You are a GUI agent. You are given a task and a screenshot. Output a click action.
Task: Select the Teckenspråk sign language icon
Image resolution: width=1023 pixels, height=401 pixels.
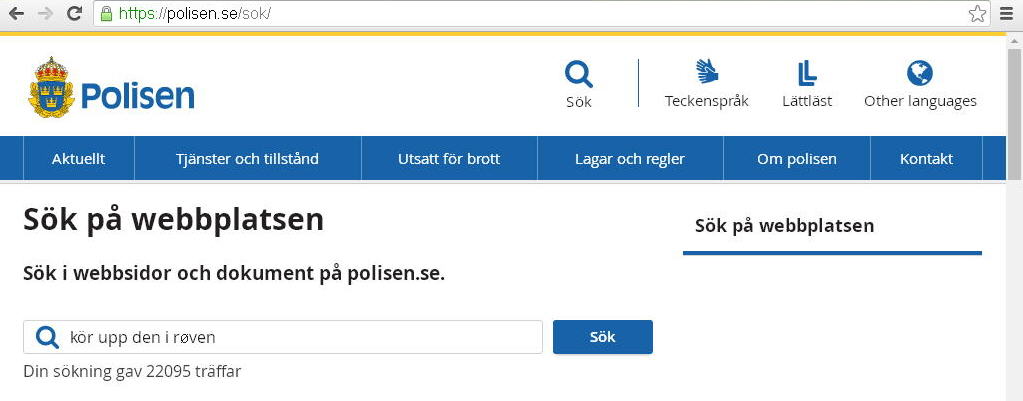point(707,71)
